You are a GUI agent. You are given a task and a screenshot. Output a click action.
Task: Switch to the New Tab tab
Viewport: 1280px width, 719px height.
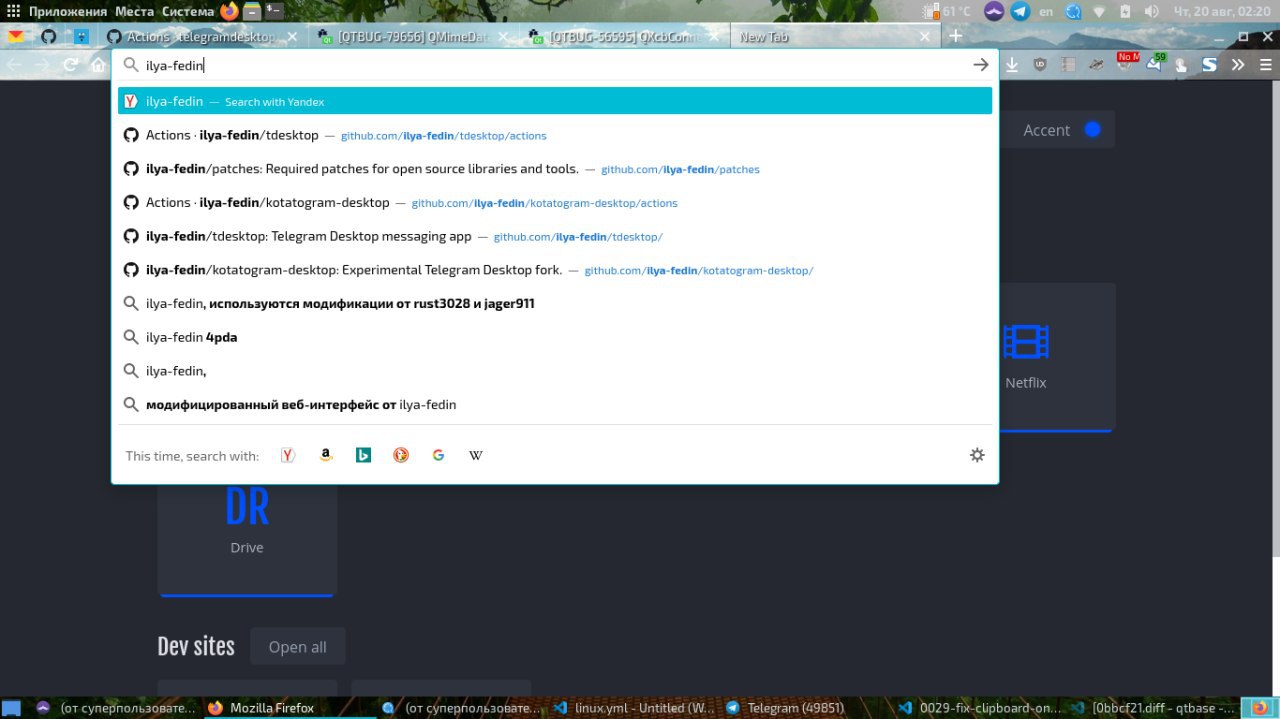[x=835, y=36]
